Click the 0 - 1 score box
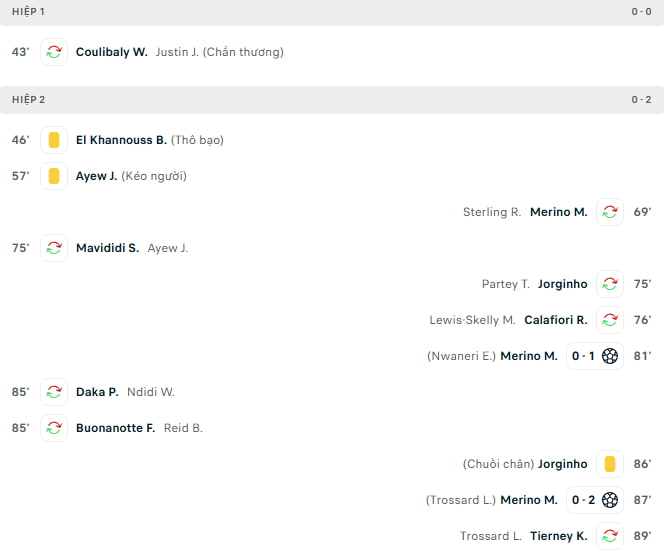Viewport: 666px width, 559px height. (x=582, y=356)
